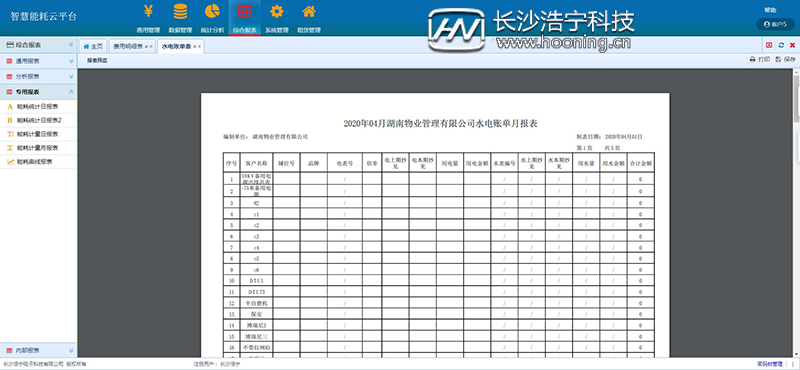The image size is (800, 370).
Task: Click the 合计金额 column header
Action: (x=640, y=163)
